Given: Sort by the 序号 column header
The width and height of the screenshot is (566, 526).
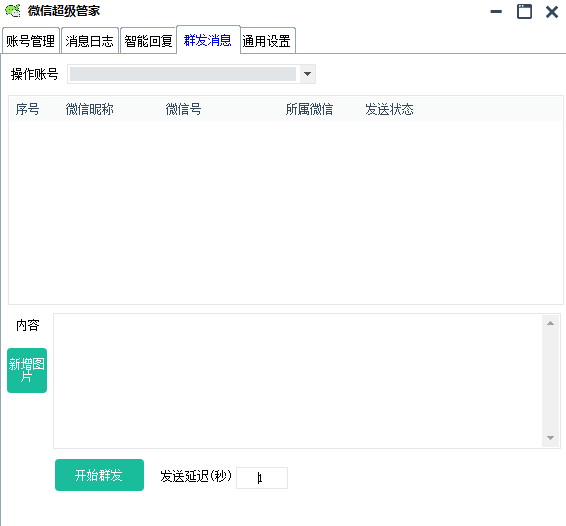Looking at the screenshot, I should [x=27, y=109].
